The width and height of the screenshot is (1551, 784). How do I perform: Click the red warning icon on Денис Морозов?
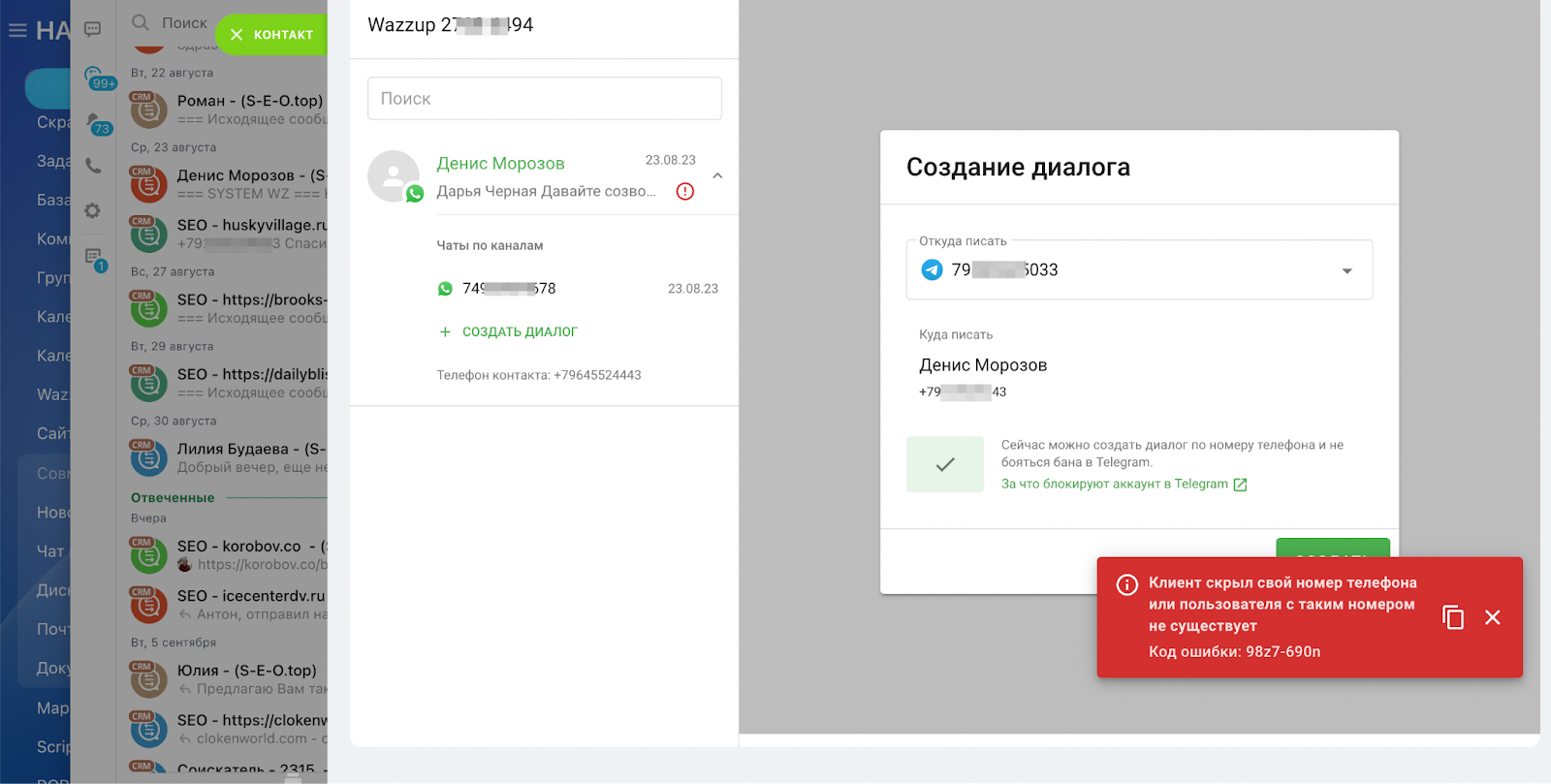pos(685,192)
